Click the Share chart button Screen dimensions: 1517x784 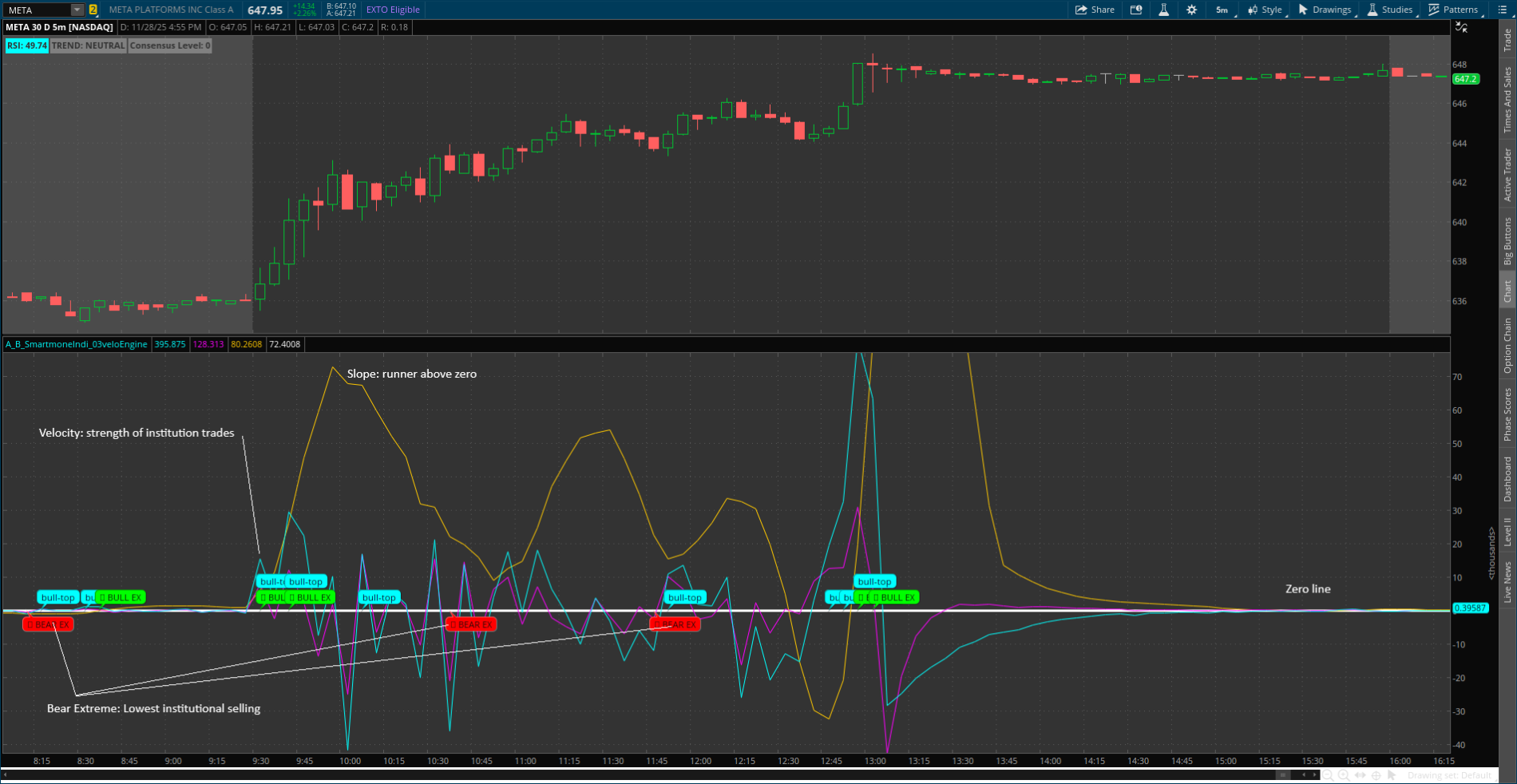pyautogui.click(x=1095, y=10)
